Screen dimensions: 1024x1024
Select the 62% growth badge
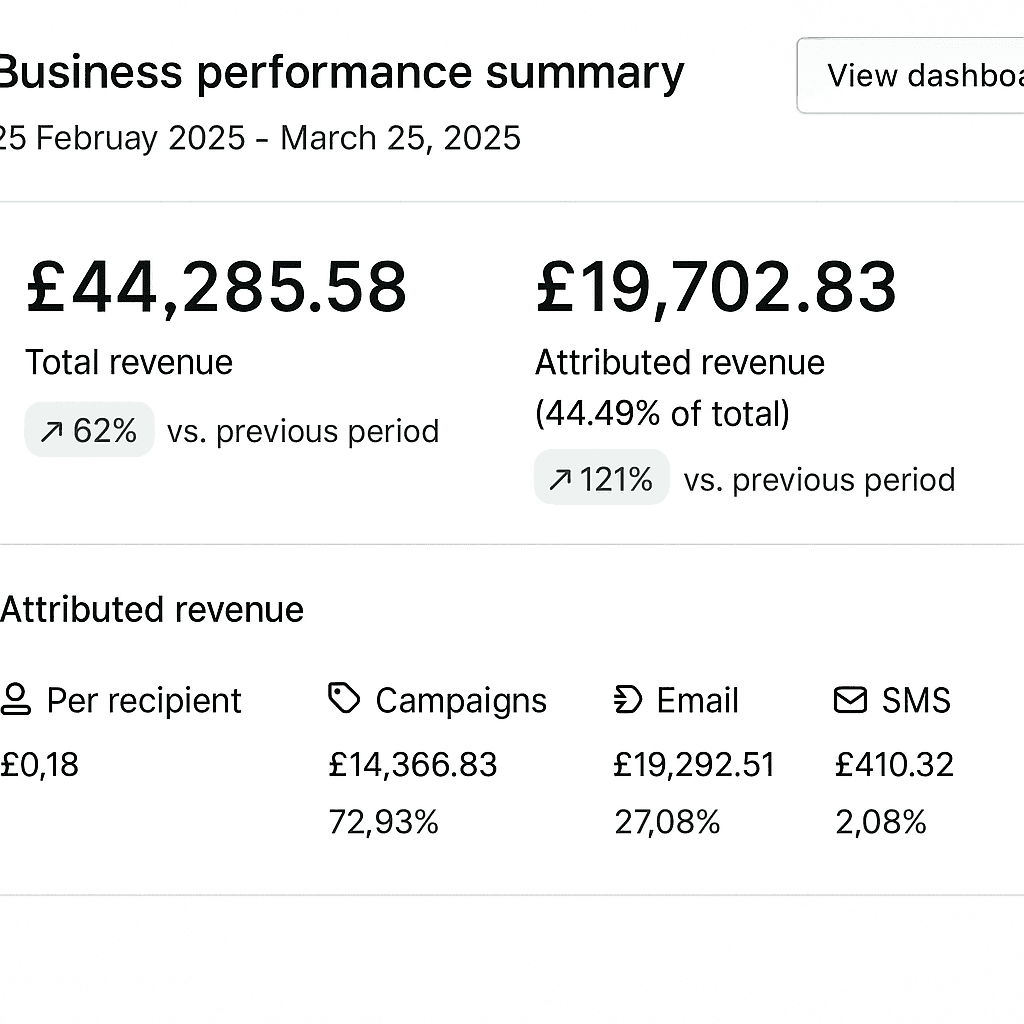coord(89,430)
